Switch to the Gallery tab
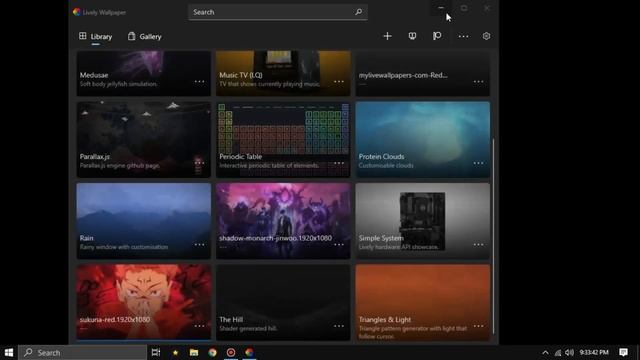640x360 pixels. 144,37
